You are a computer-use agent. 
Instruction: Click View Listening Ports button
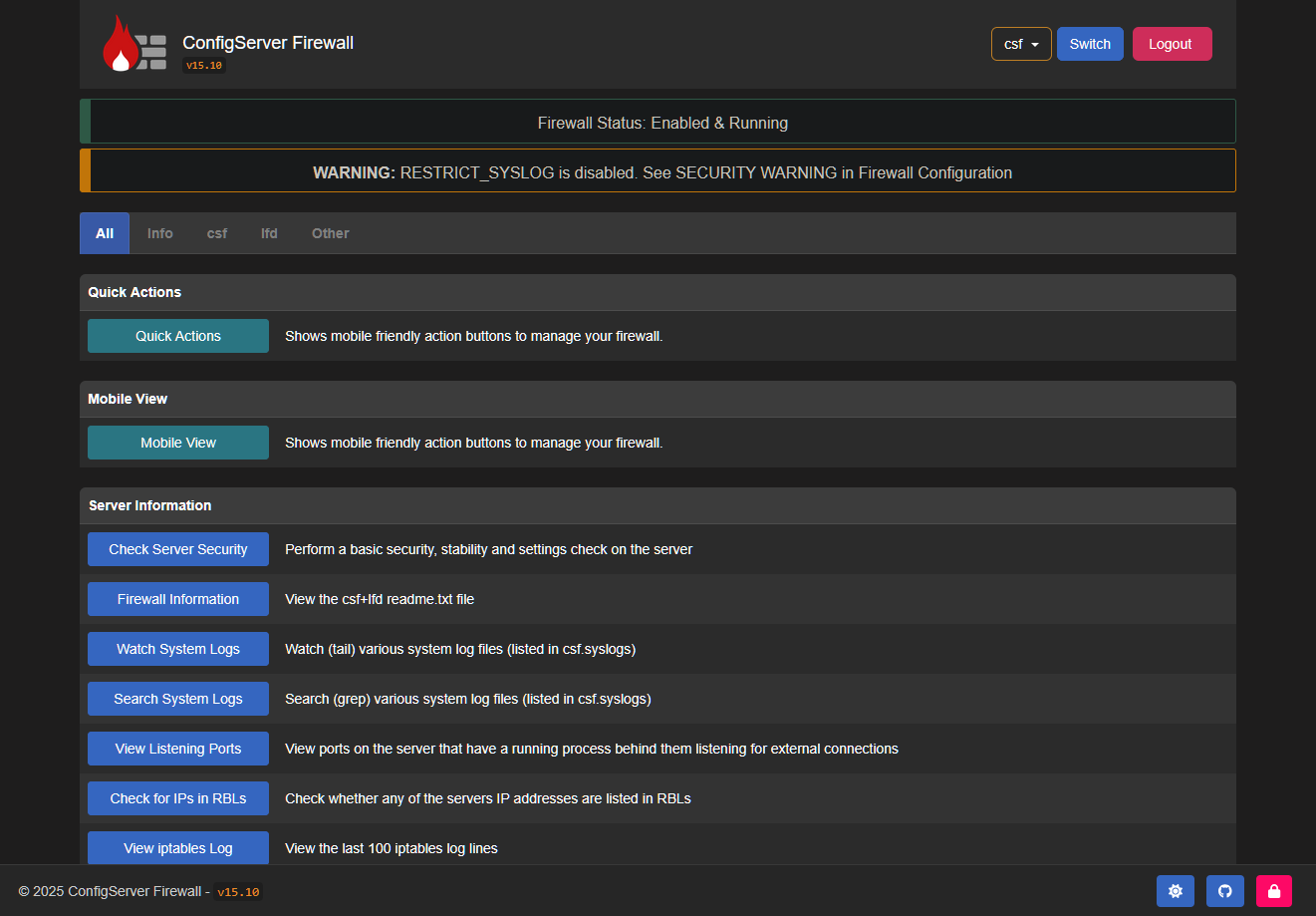coord(178,749)
